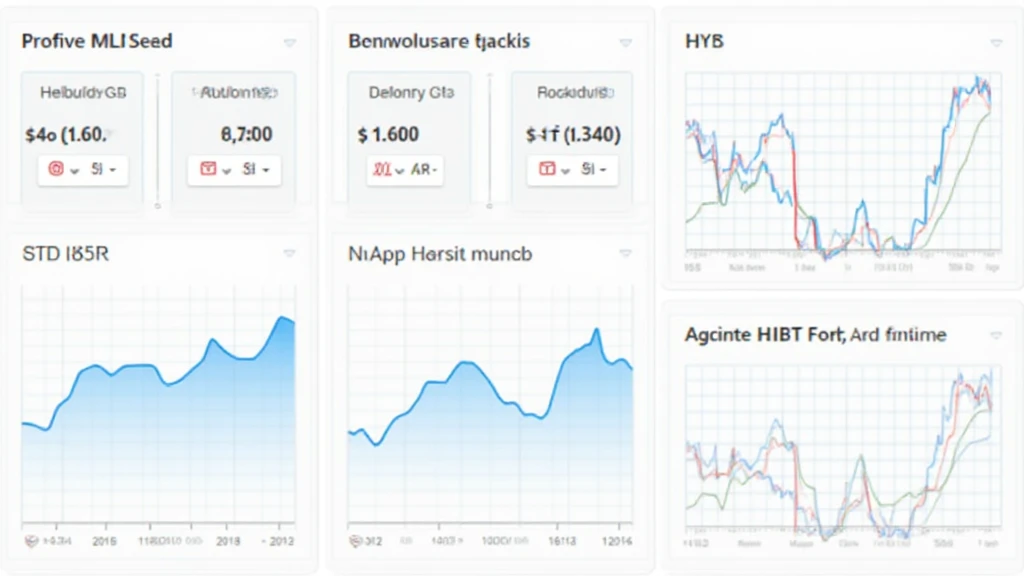Click the legend icon below NıApp Harsit muncb chart
The image size is (1024, 576).
click(355, 541)
